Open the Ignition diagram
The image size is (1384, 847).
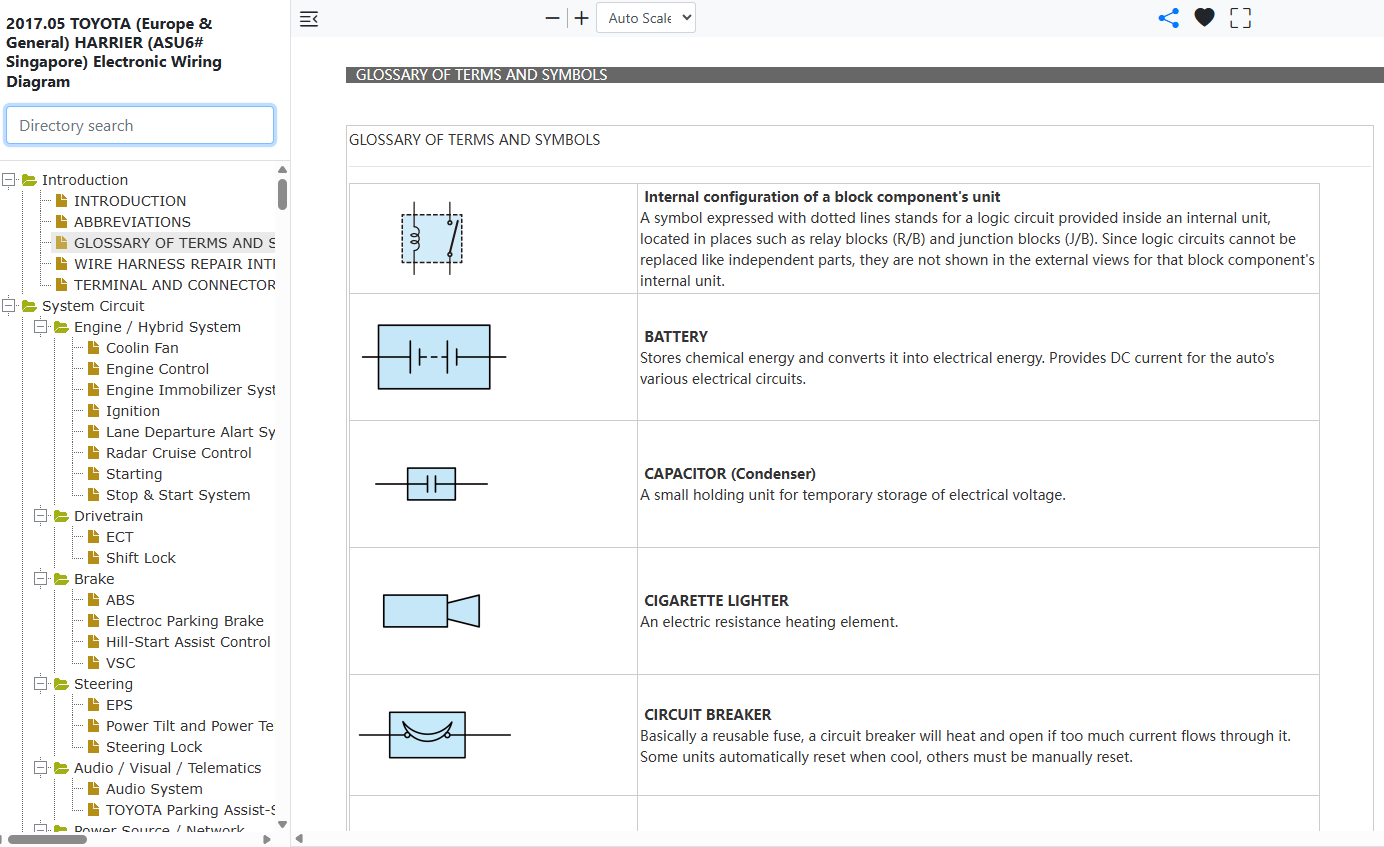tap(133, 411)
